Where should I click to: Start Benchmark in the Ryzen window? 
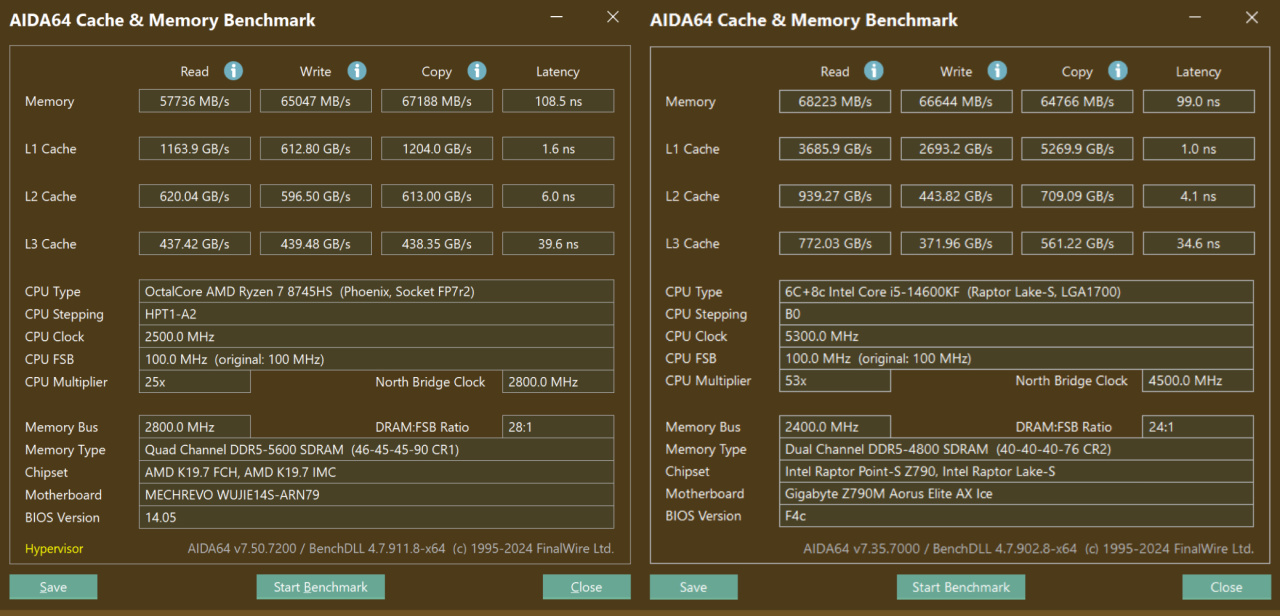click(x=320, y=587)
